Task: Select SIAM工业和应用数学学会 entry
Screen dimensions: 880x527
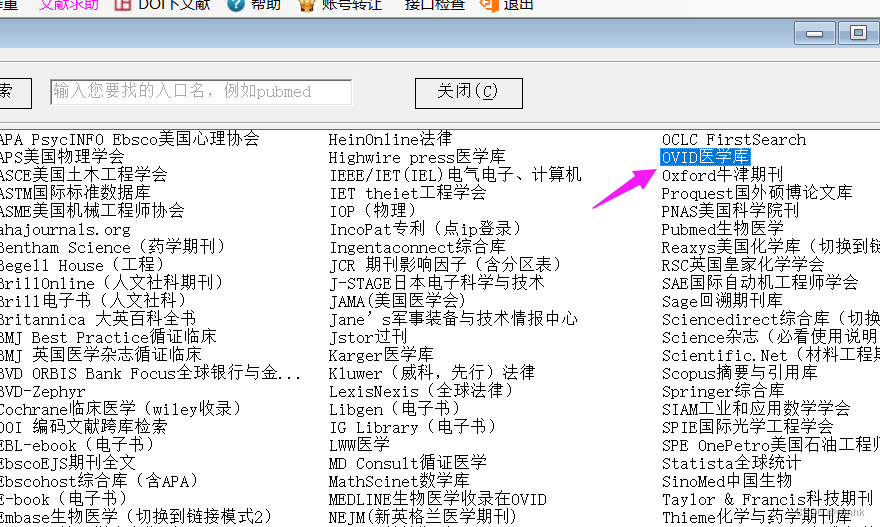Action: (x=755, y=409)
